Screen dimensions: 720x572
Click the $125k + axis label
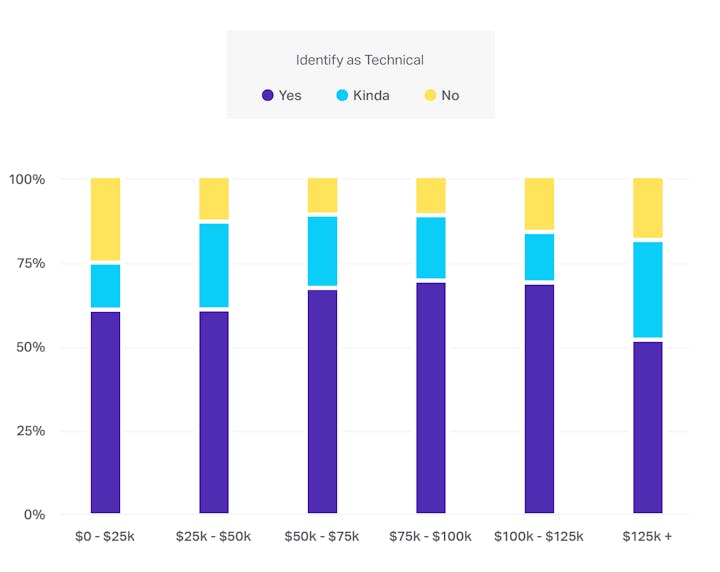coord(648,536)
